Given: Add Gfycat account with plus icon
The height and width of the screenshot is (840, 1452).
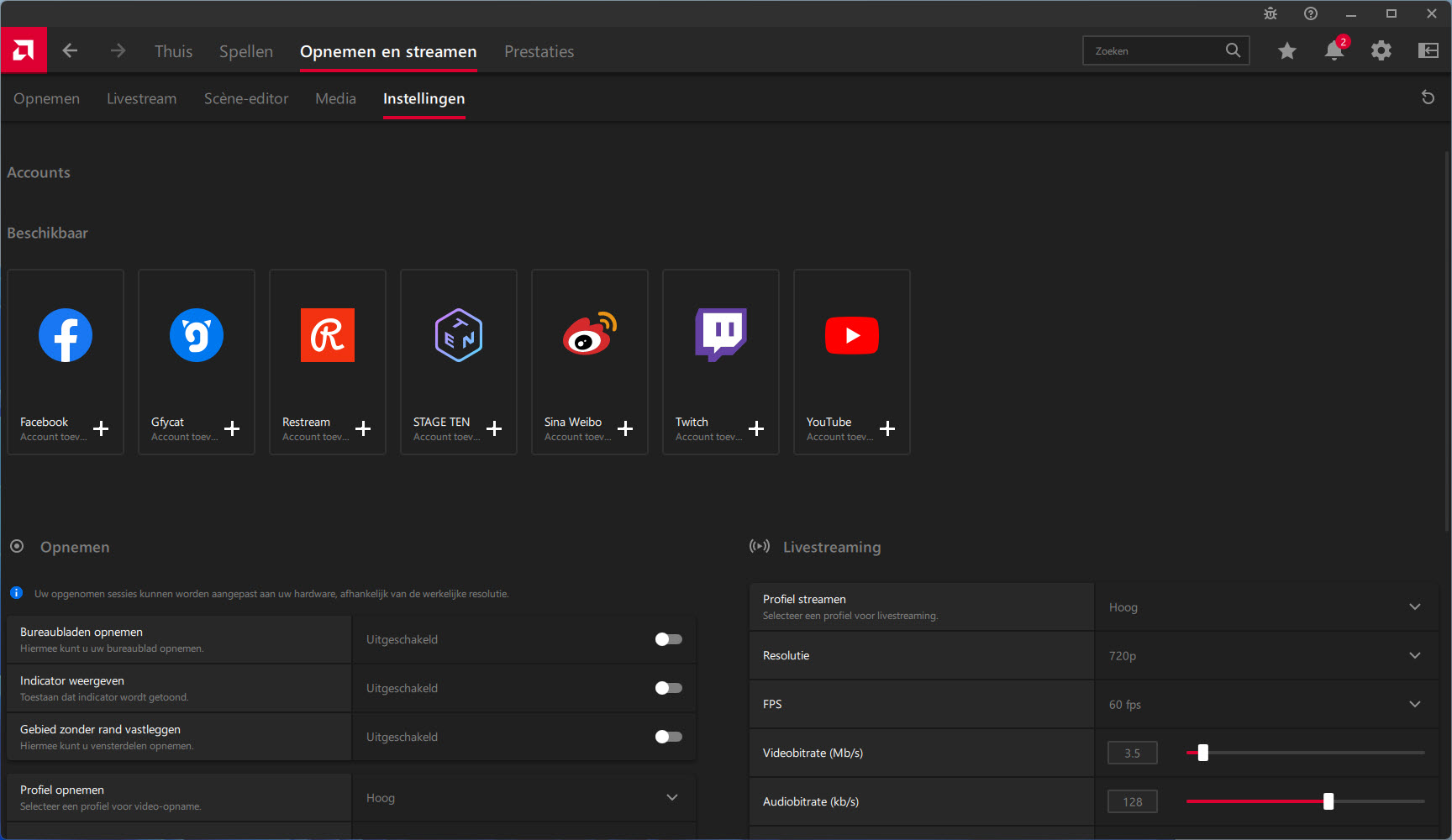Looking at the screenshot, I should [232, 428].
